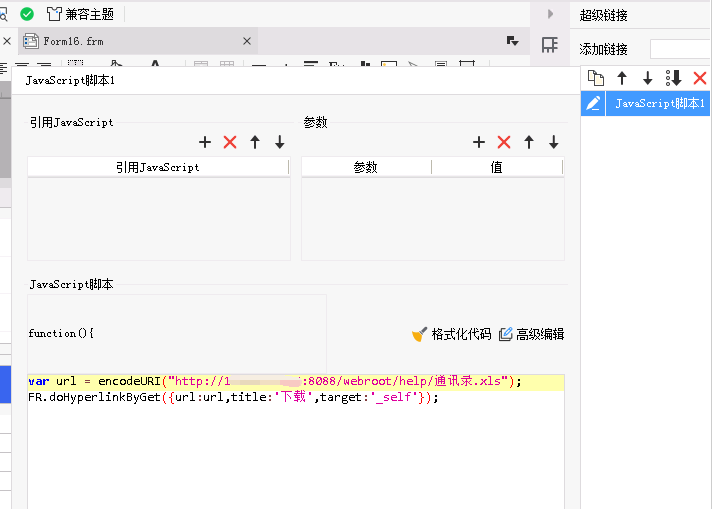The height and width of the screenshot is (509, 712).
Task: Move the parameter down in list
Action: coord(554,143)
